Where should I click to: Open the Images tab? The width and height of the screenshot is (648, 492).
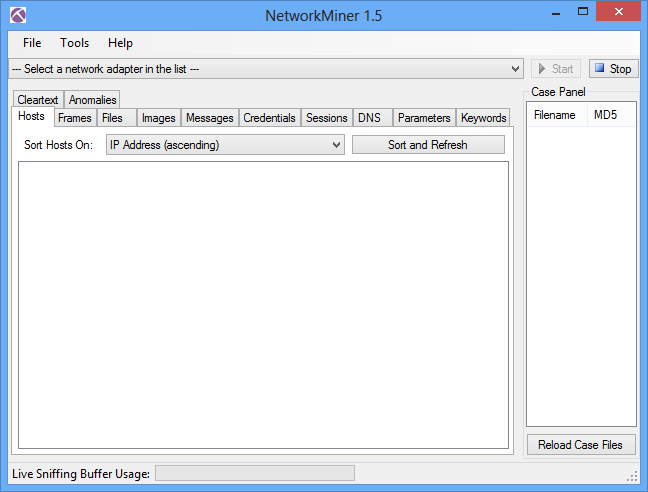pyautogui.click(x=158, y=118)
